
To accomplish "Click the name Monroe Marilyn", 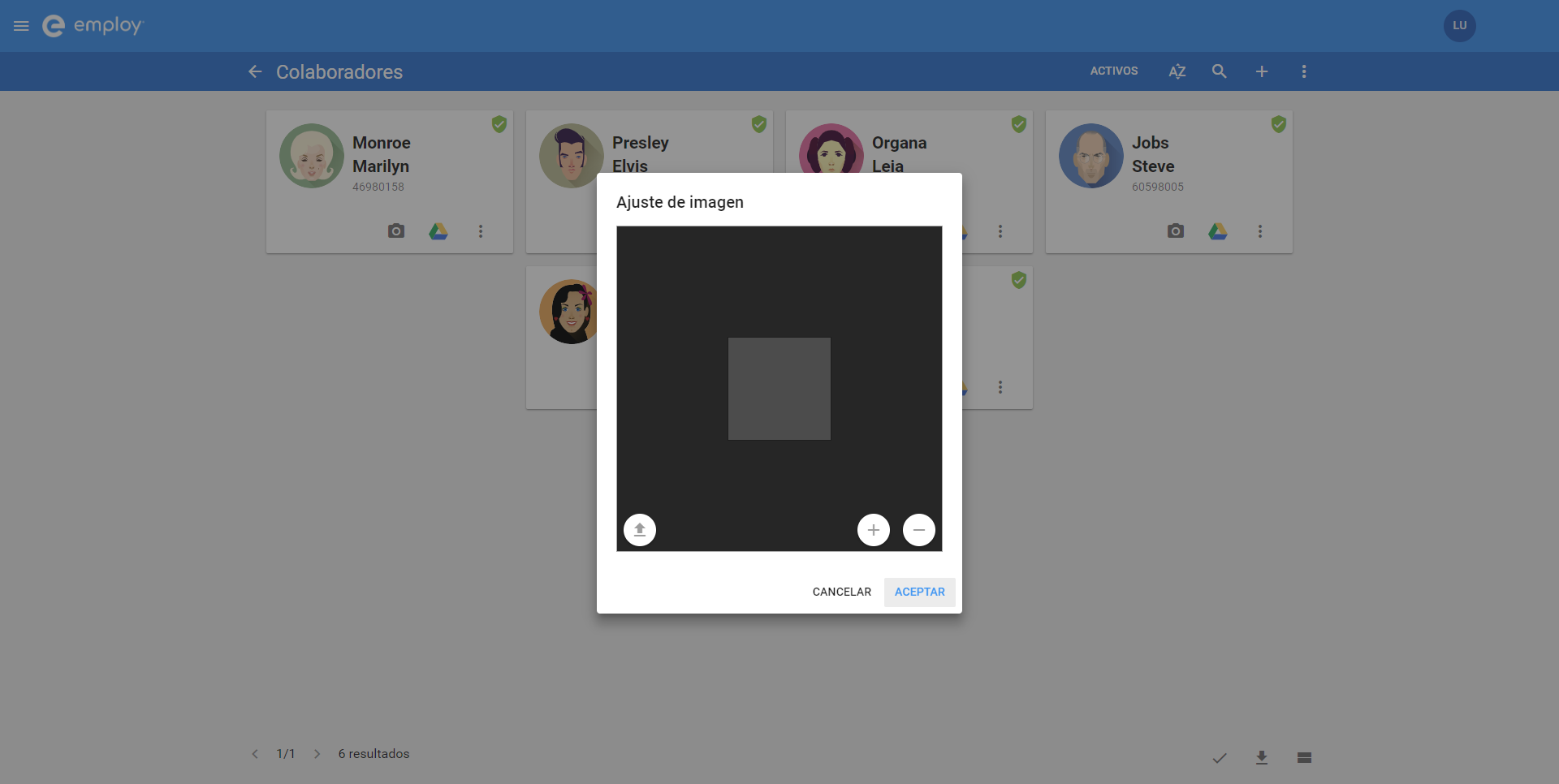I will 382,154.
